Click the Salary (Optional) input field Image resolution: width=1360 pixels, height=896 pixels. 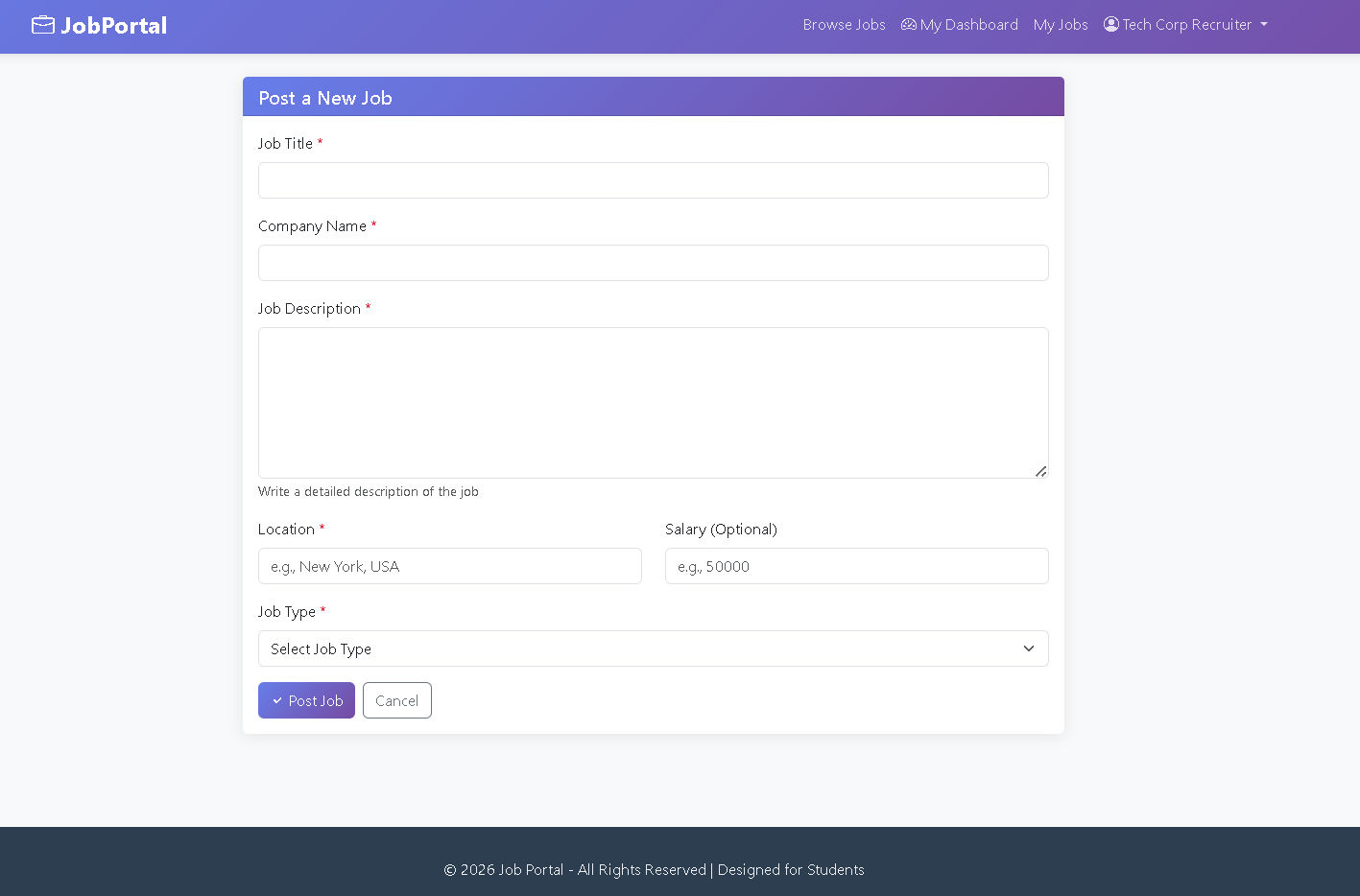click(x=857, y=566)
